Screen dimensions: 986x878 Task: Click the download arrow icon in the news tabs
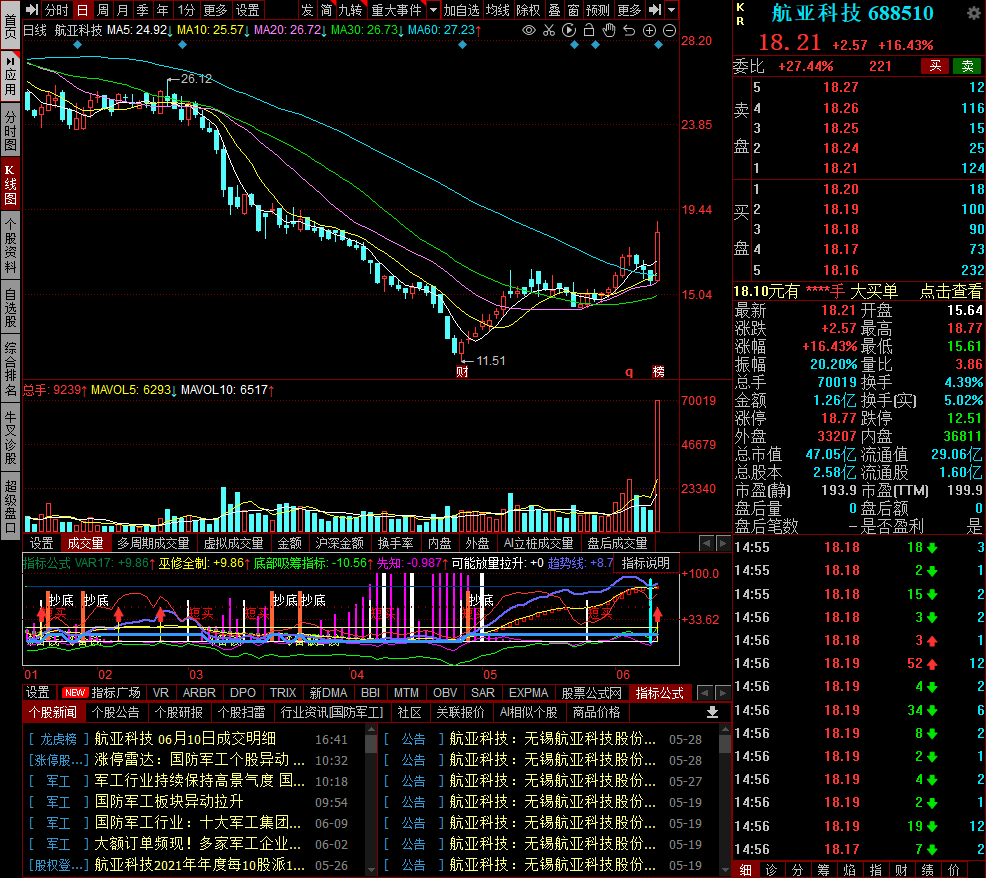click(712, 712)
